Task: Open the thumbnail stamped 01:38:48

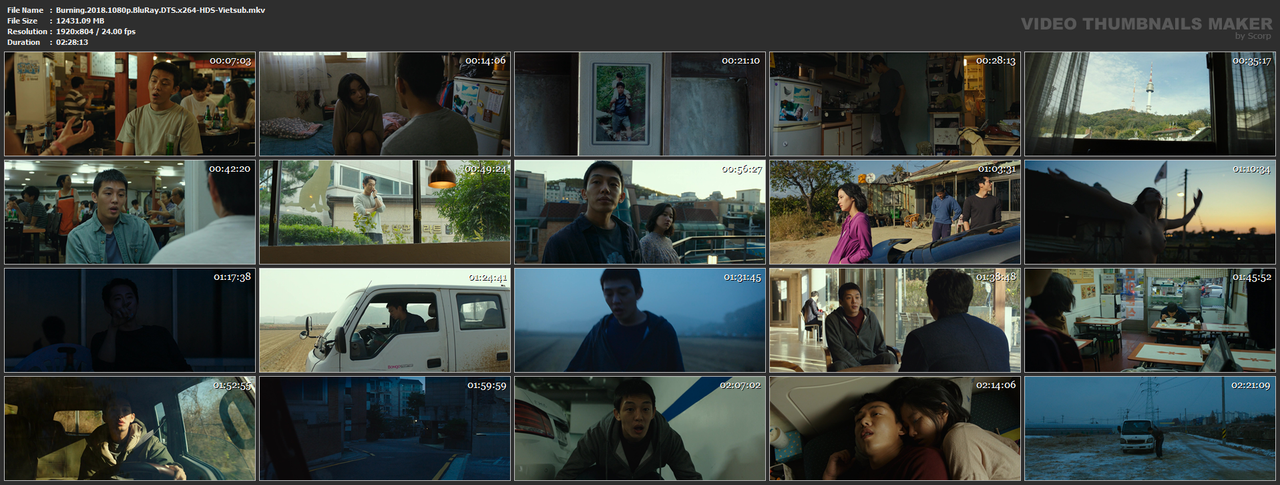Action: pos(895,320)
